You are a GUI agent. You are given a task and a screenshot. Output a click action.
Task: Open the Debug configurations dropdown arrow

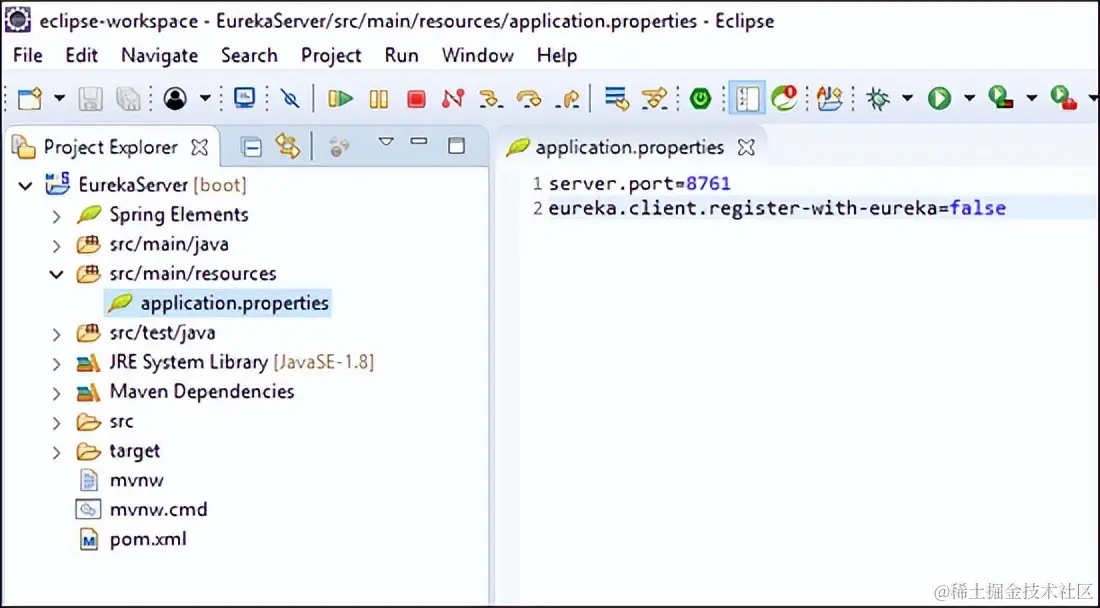(907, 98)
